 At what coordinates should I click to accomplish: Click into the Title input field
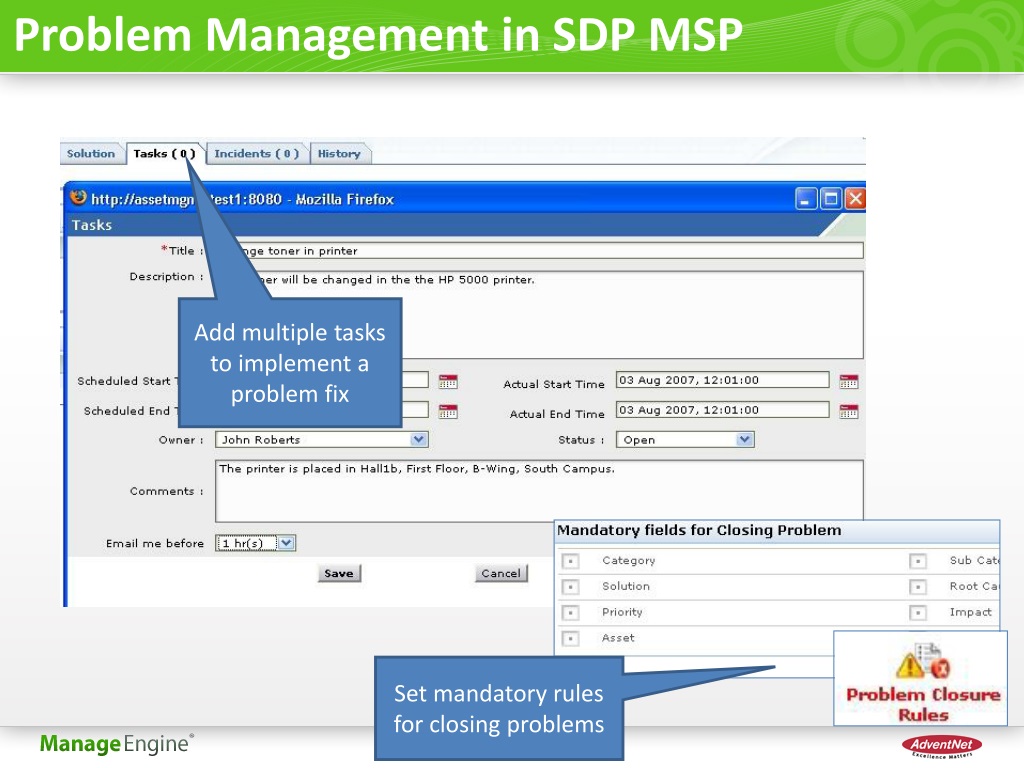[539, 251]
